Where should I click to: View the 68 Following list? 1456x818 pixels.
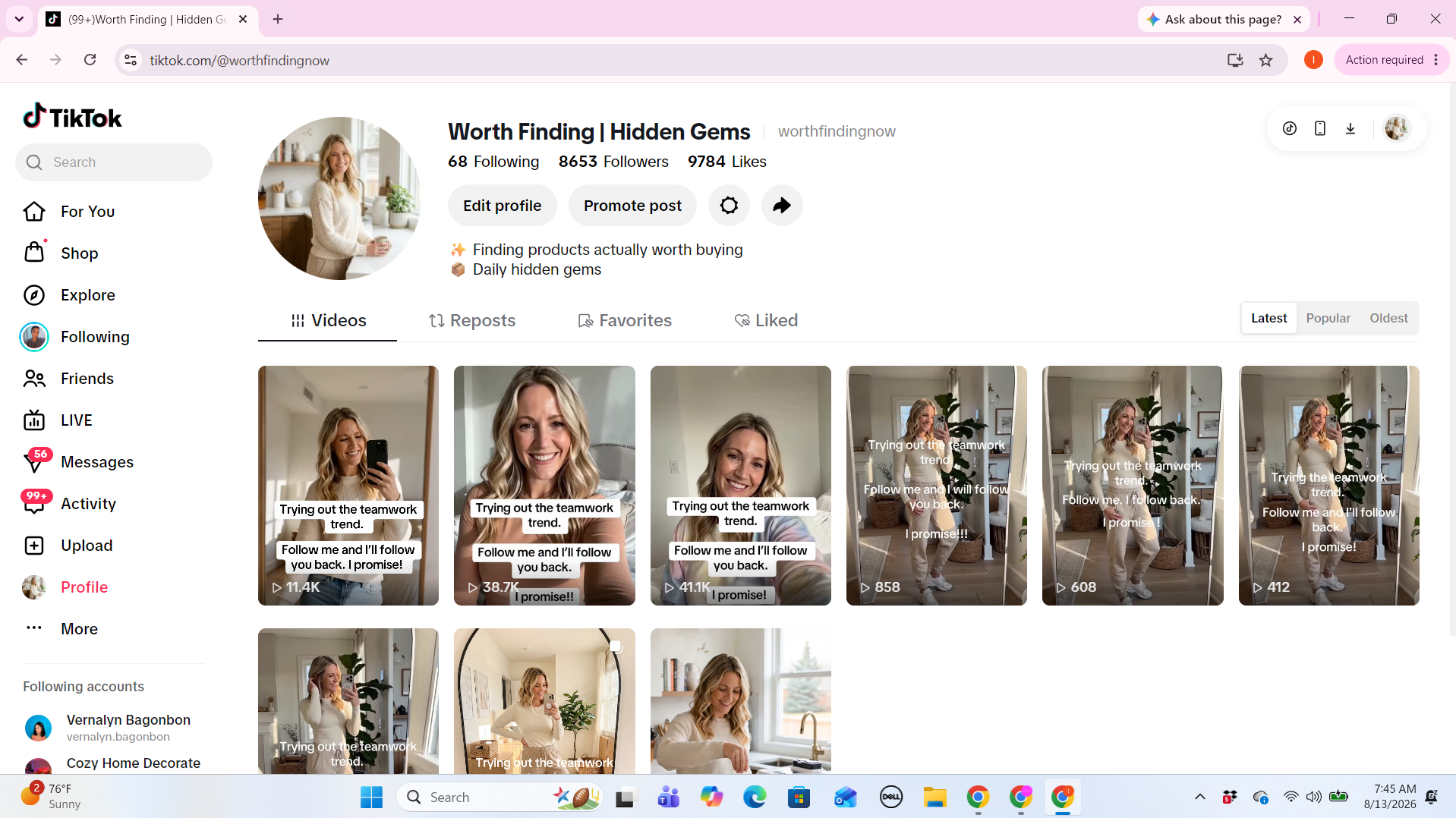(493, 162)
